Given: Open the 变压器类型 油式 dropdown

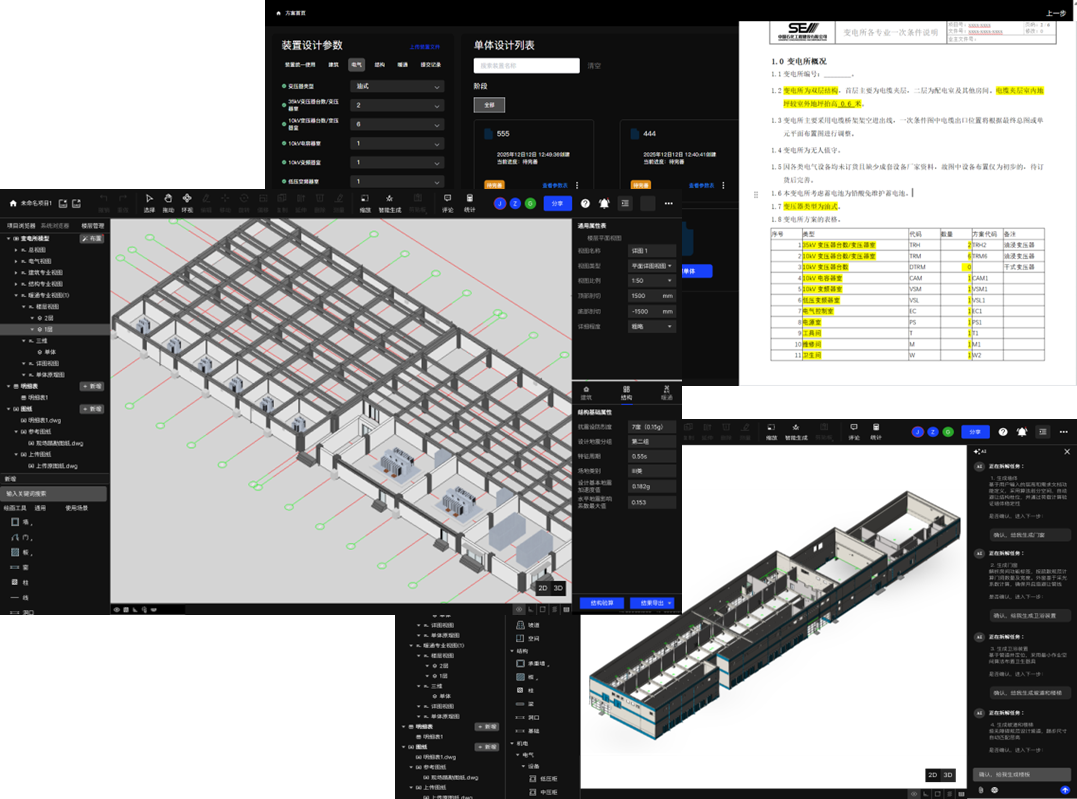Looking at the screenshot, I should (x=397, y=87).
